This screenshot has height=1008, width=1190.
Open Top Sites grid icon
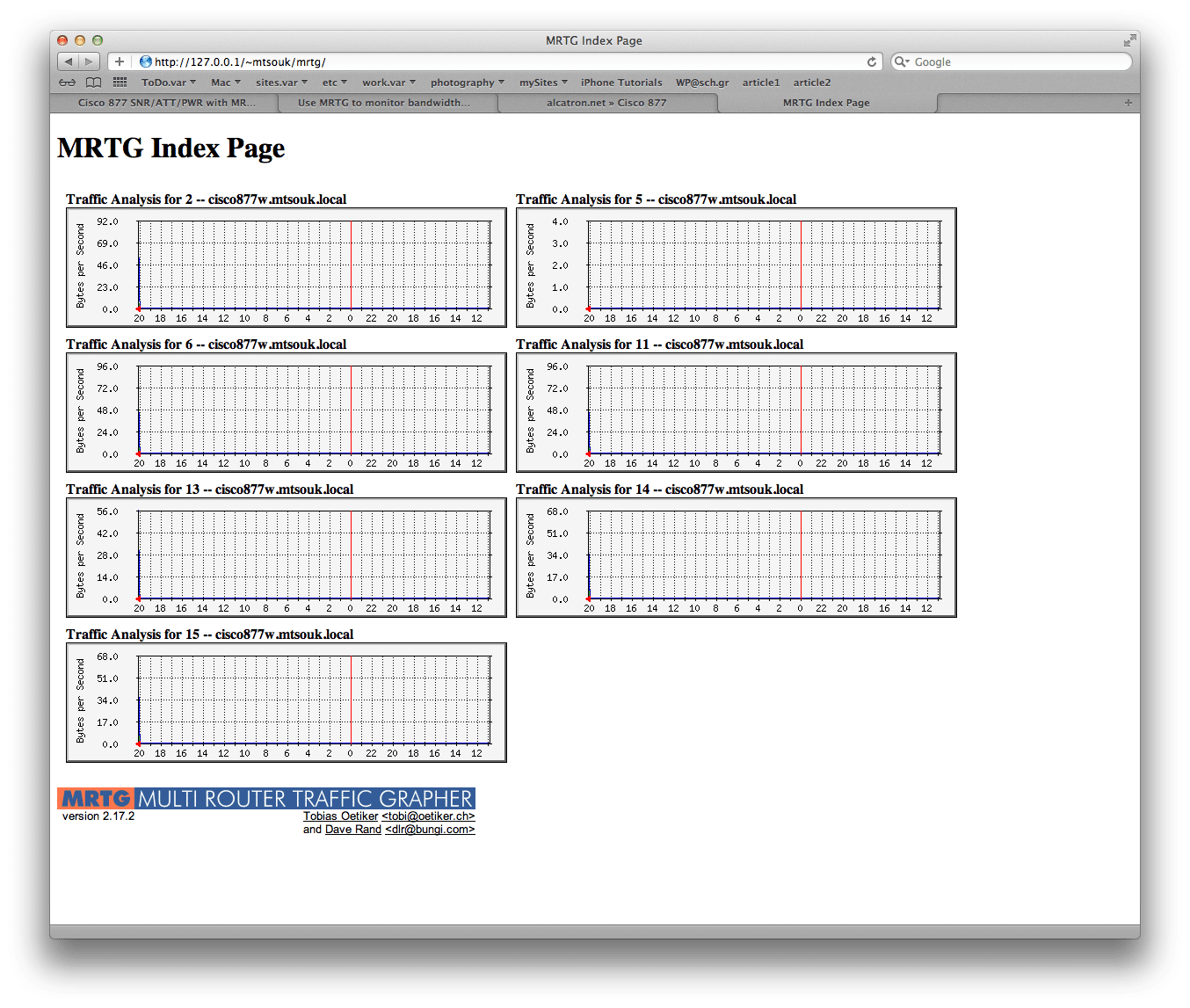[x=120, y=83]
